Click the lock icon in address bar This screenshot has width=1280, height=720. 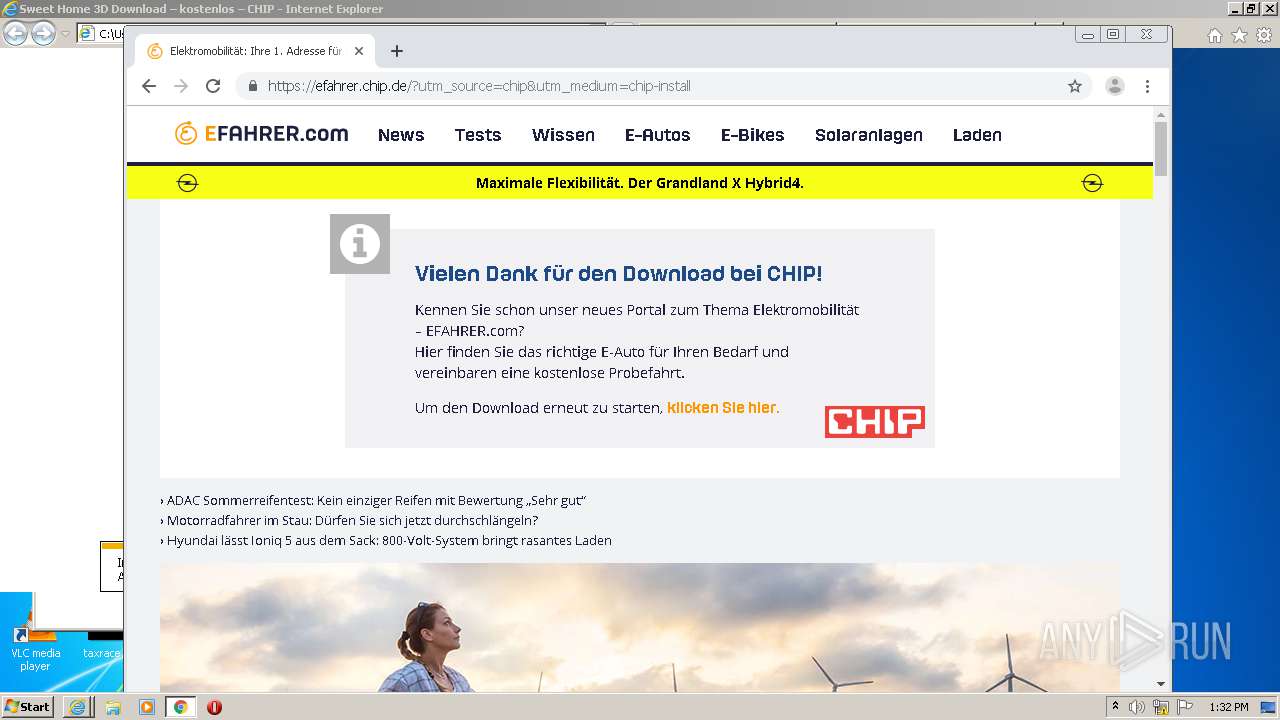click(x=253, y=86)
